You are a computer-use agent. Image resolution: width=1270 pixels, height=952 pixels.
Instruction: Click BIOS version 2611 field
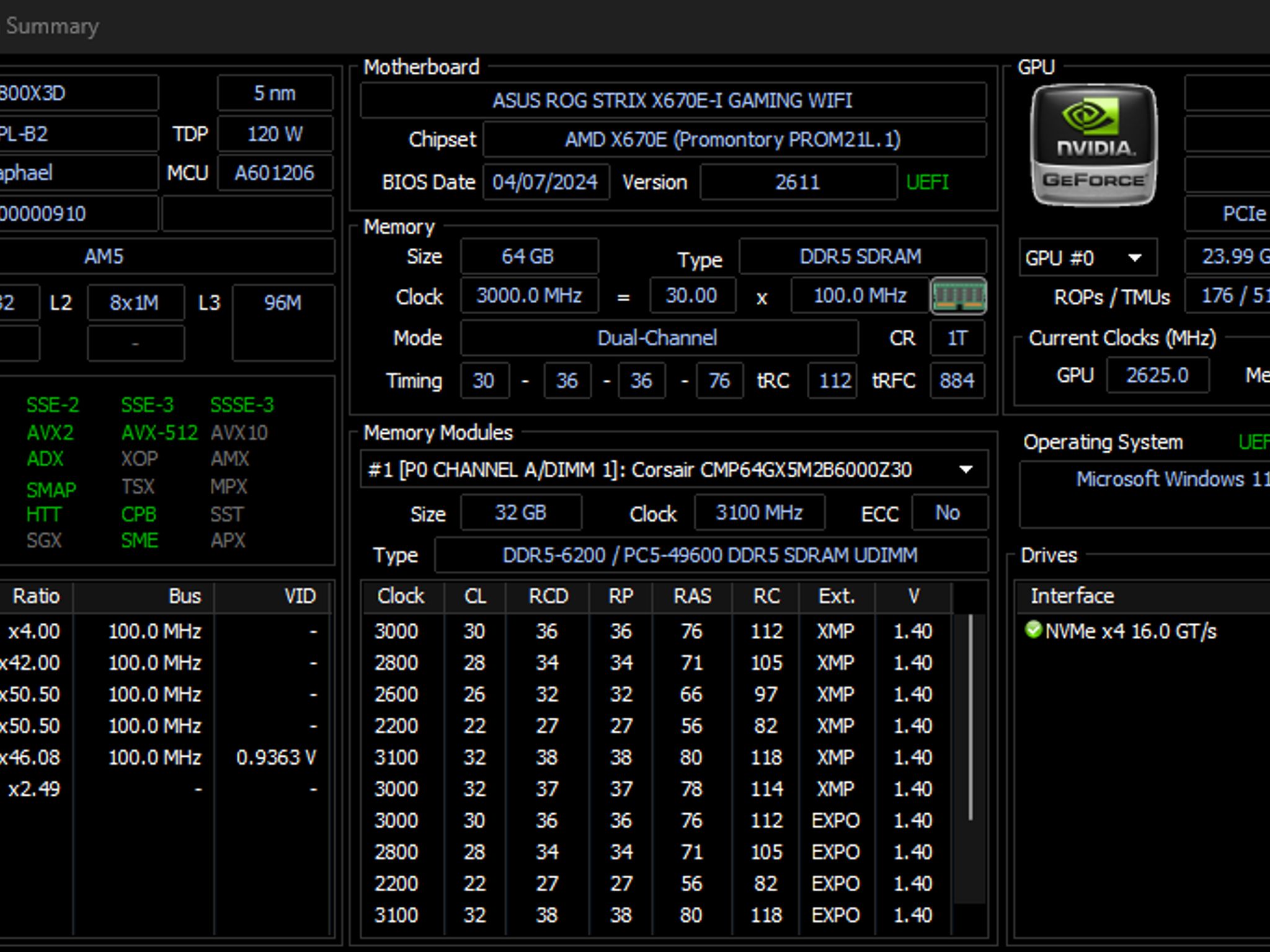coord(798,182)
